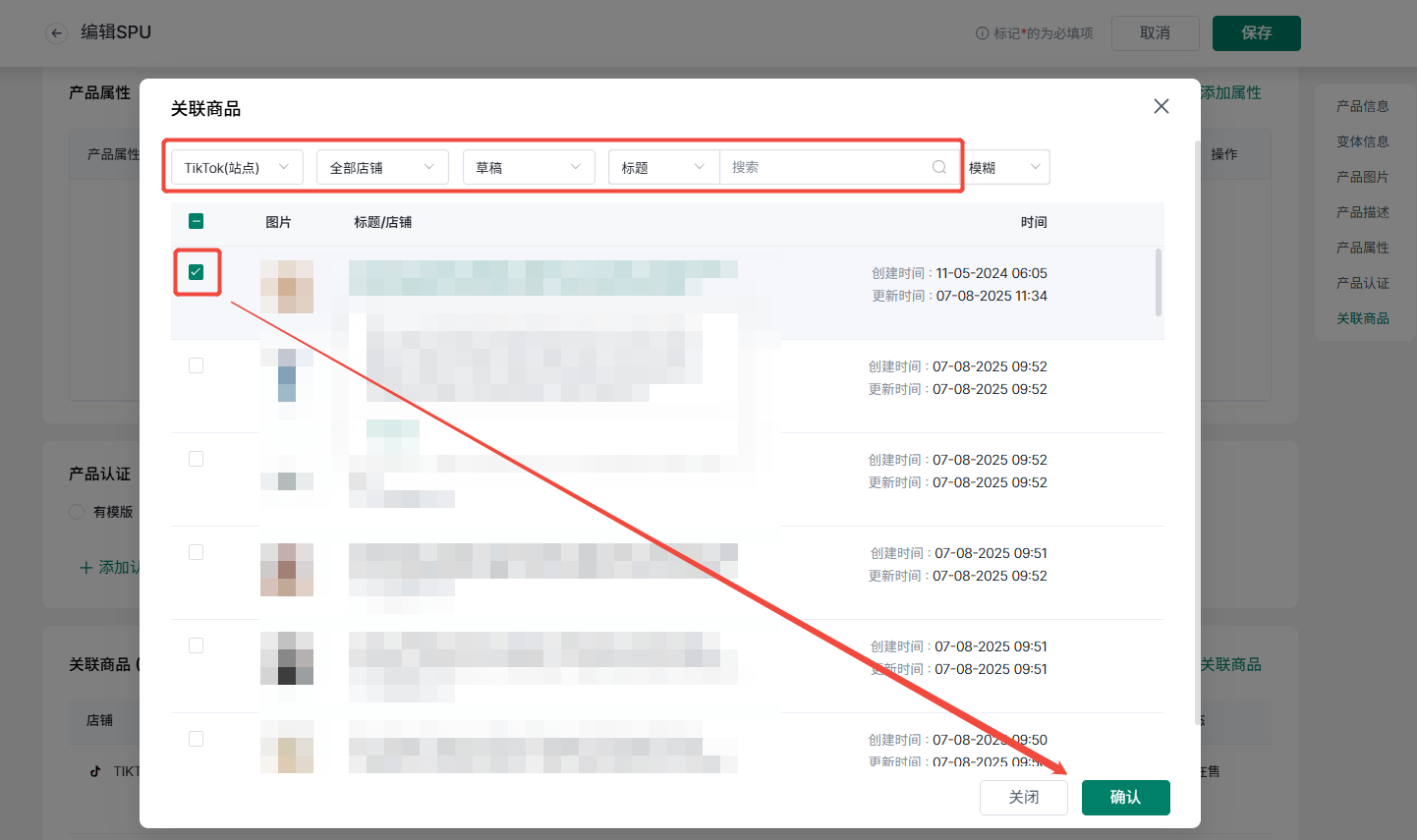Check the product created 07-08-2025 09:50
The width and height of the screenshot is (1417, 840).
pos(196,739)
